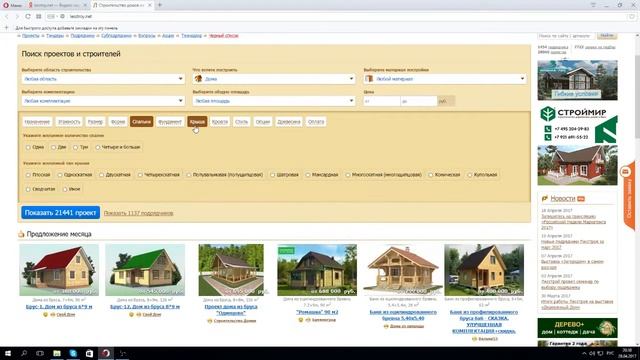Open Windows taskbar search

click(x=24, y=353)
